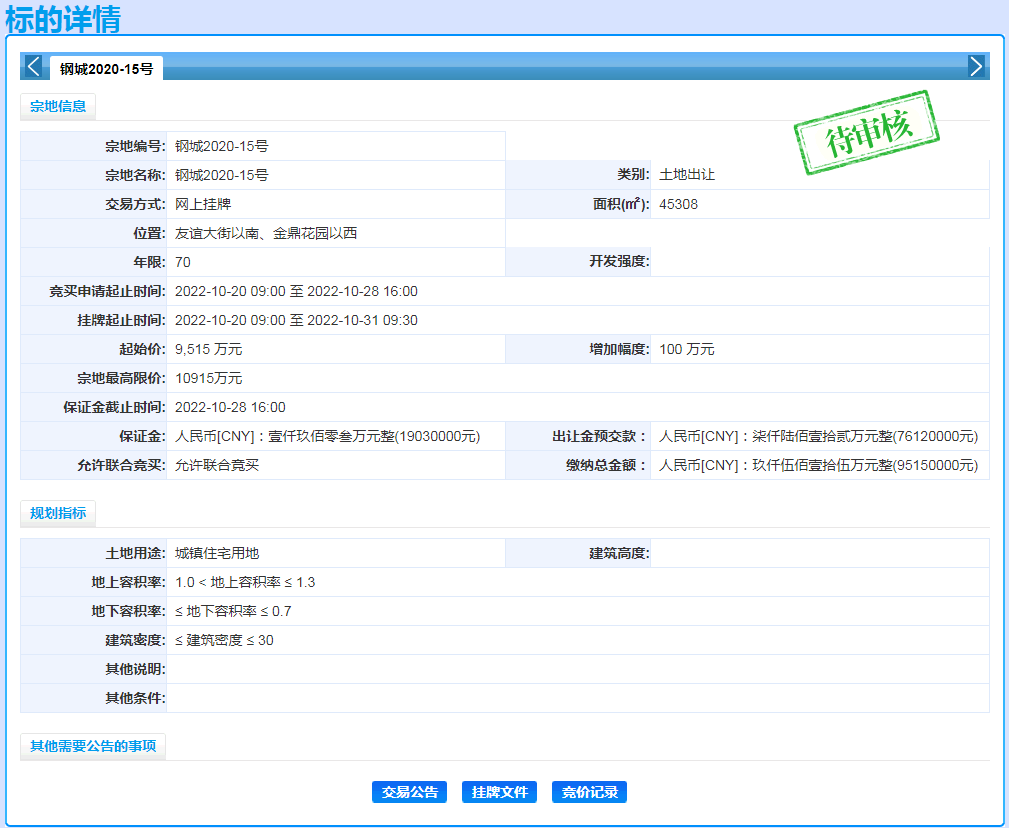
Task: Click the 标的详情 page title
Action: tap(63, 19)
